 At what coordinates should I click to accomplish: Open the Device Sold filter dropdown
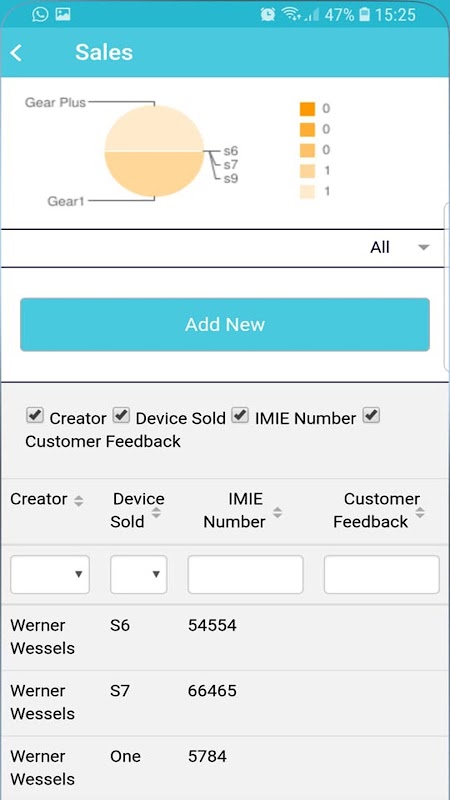point(139,574)
